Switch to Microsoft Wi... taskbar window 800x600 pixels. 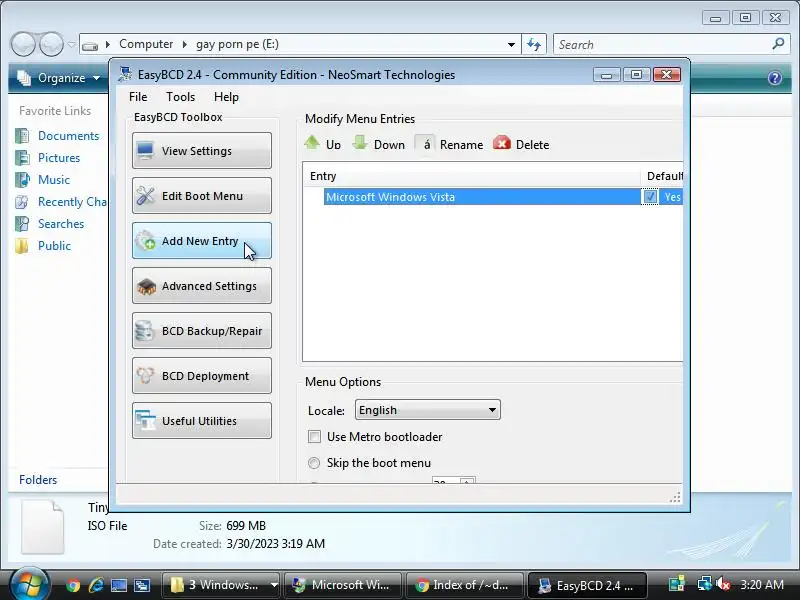[342, 585]
